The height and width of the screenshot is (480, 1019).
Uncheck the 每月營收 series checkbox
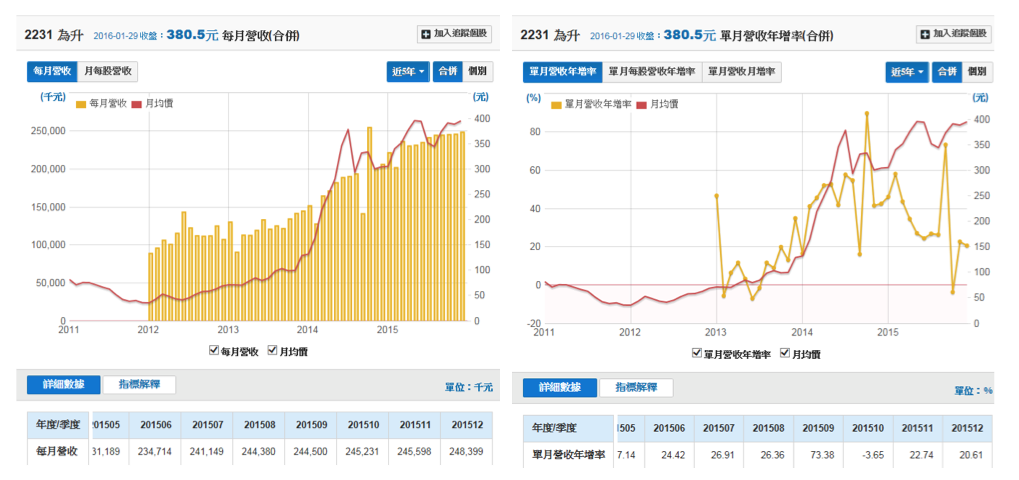coord(215,351)
